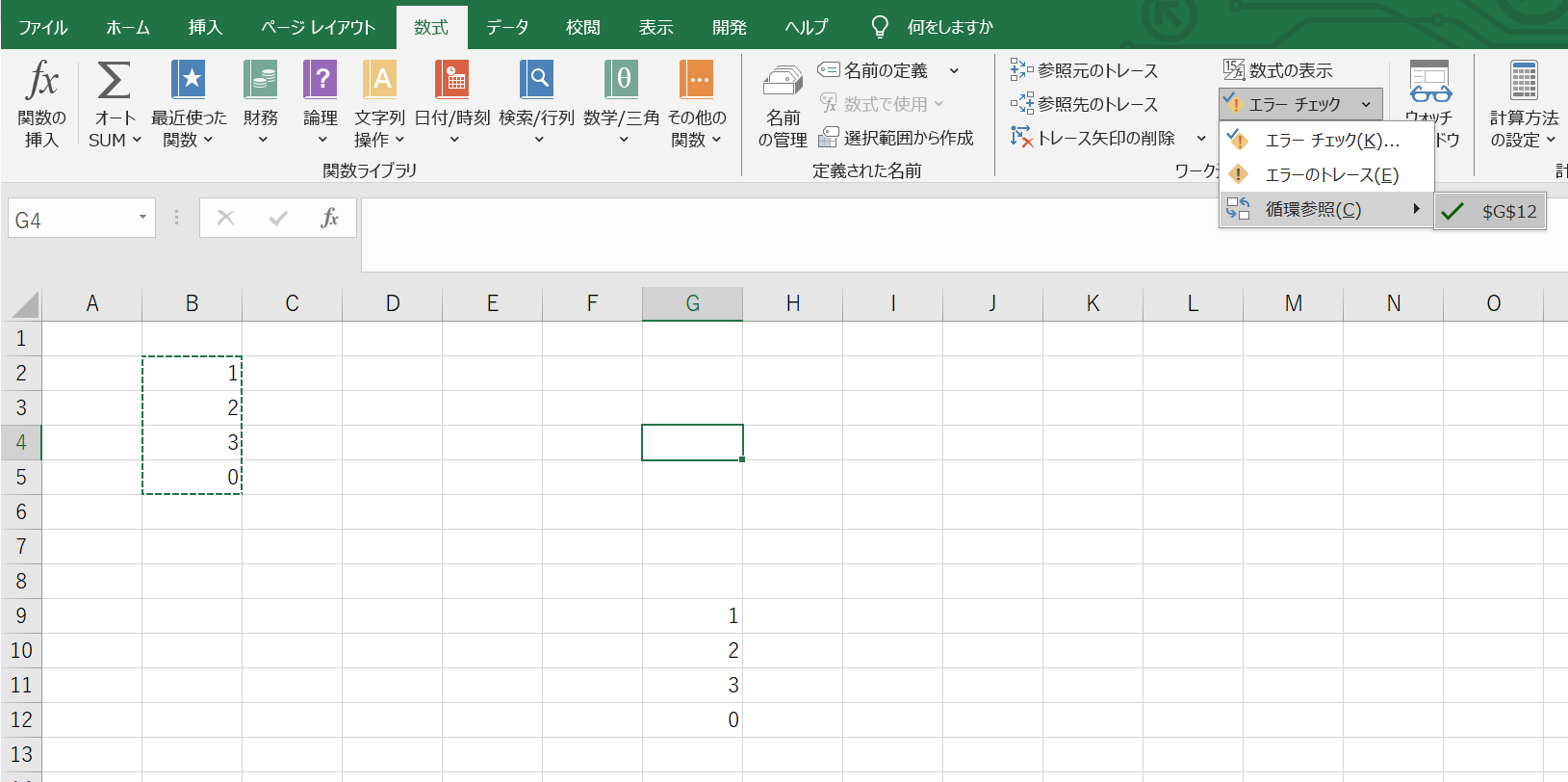Open the 検索/行列 lookup functions icon
This screenshot has width=1568, height=782.
tap(536, 81)
